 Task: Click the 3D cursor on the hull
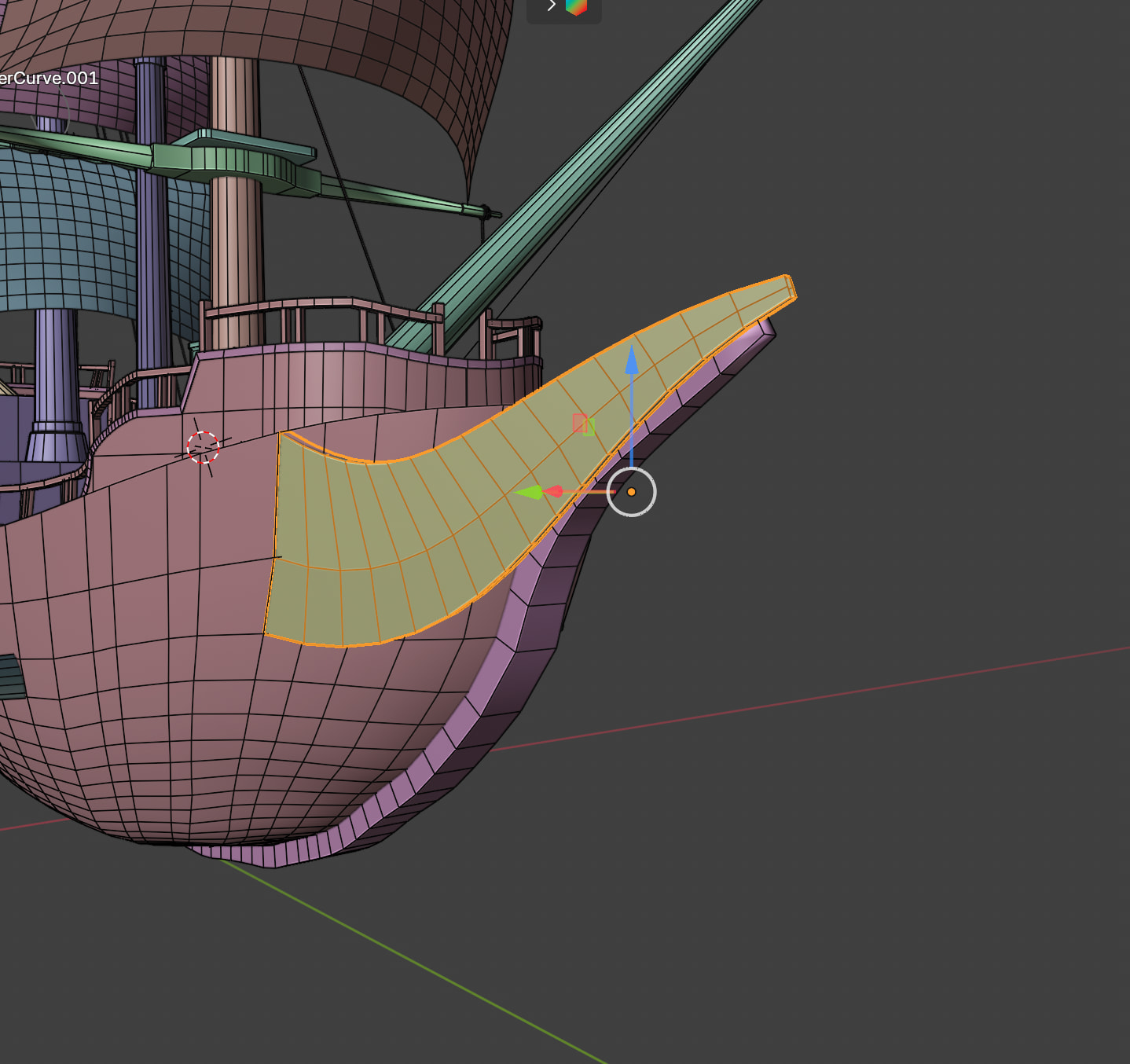click(x=203, y=447)
